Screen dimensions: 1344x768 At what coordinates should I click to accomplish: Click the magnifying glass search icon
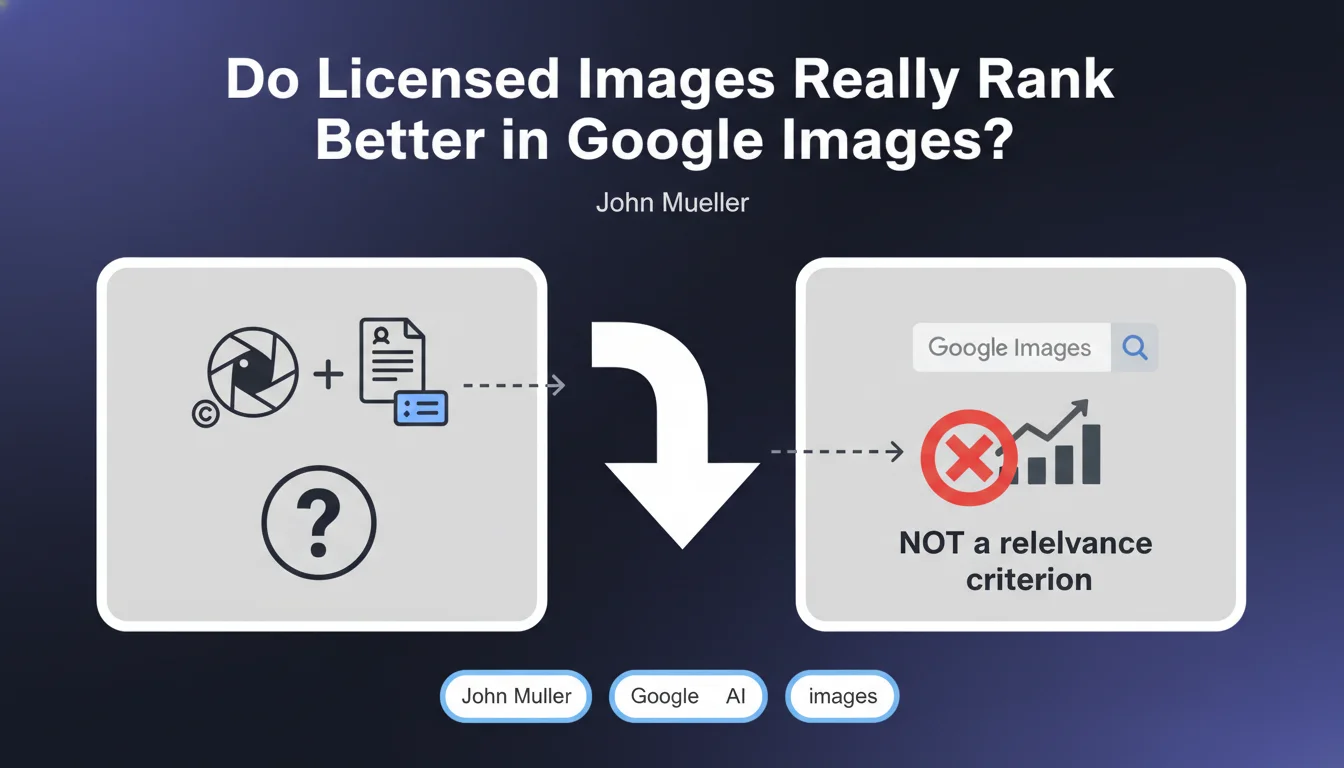click(1135, 347)
